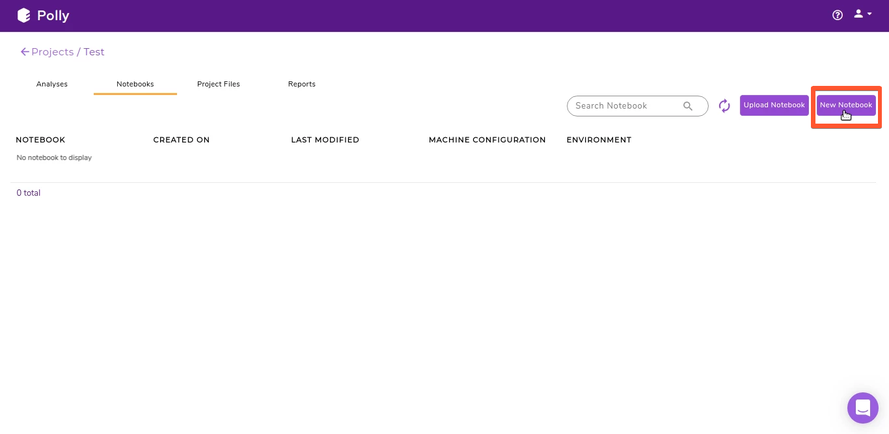This screenshot has width=889, height=434.
Task: Click the '0 total' count text
Action: click(x=28, y=193)
